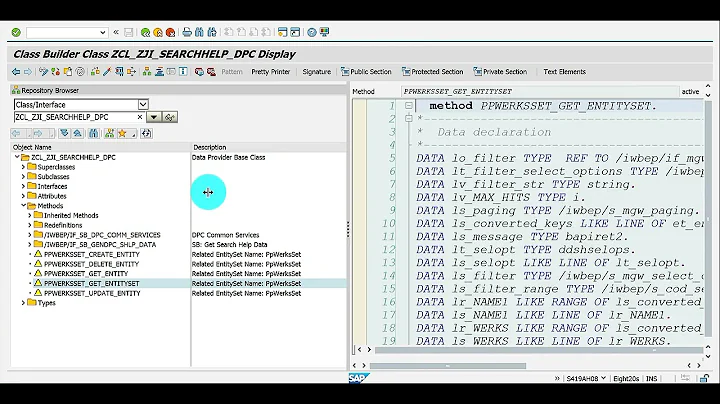The width and height of the screenshot is (720, 404).
Task: Open the command field dropdown
Action: click(102, 33)
